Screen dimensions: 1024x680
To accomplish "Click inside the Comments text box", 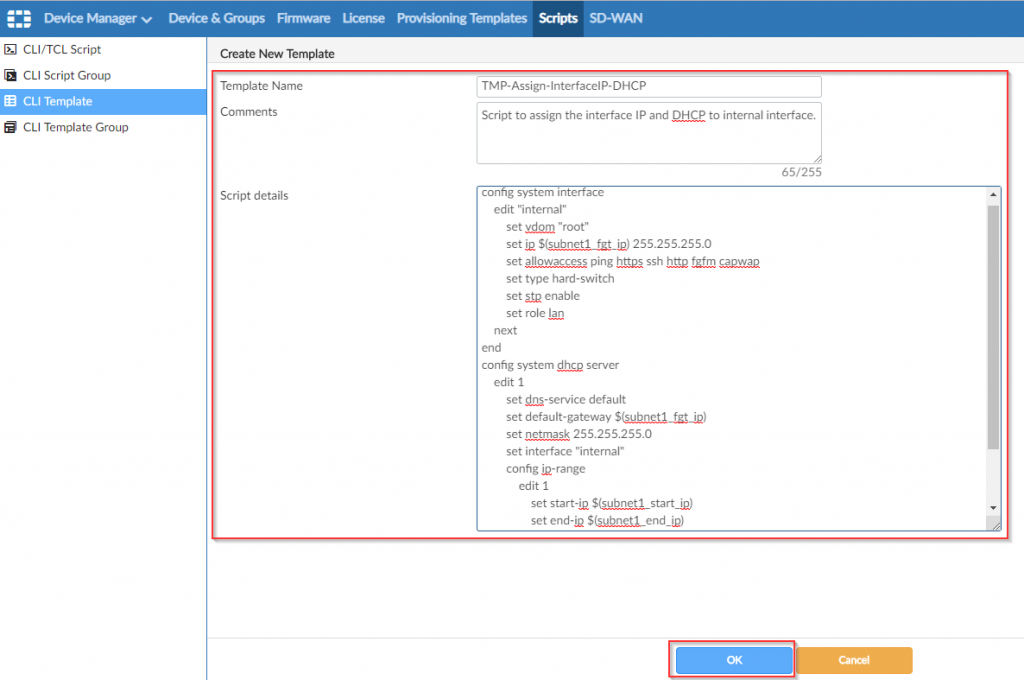I will (649, 132).
